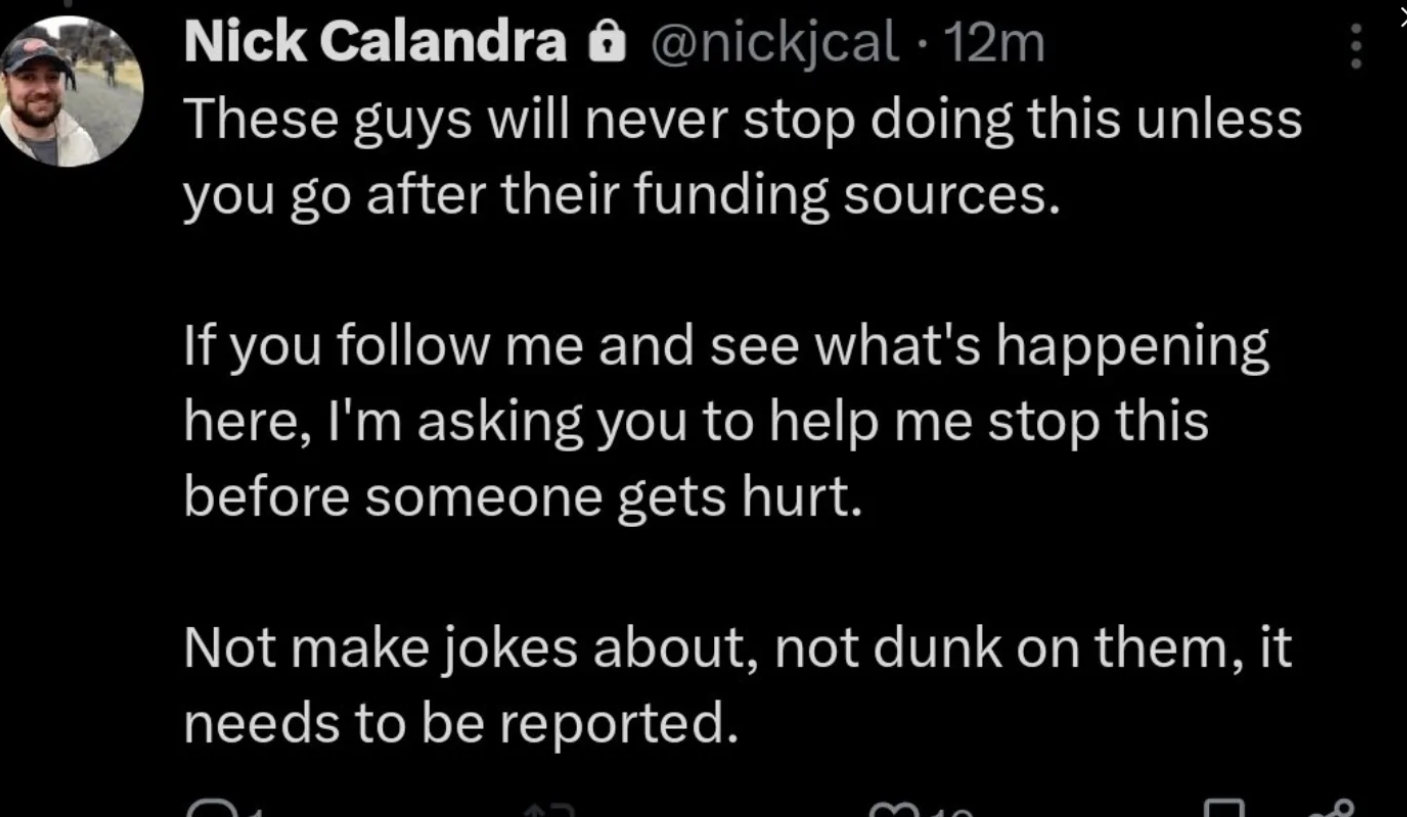Open the @nickjcal handle link
The height and width of the screenshot is (817, 1407).
pos(775,44)
